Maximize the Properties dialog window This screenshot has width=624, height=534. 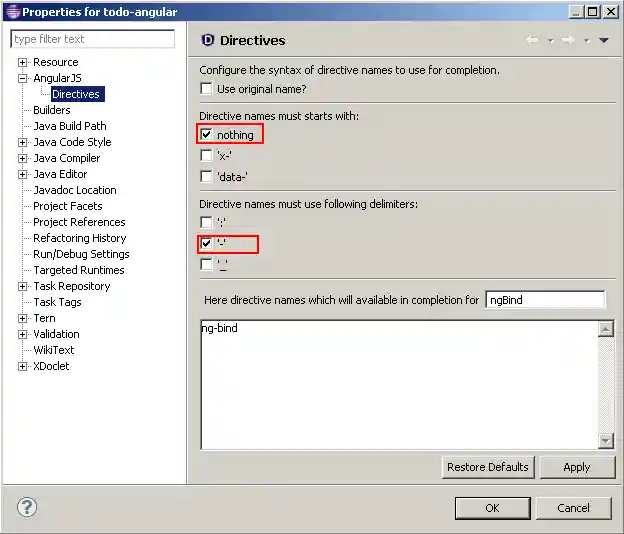(x=593, y=12)
